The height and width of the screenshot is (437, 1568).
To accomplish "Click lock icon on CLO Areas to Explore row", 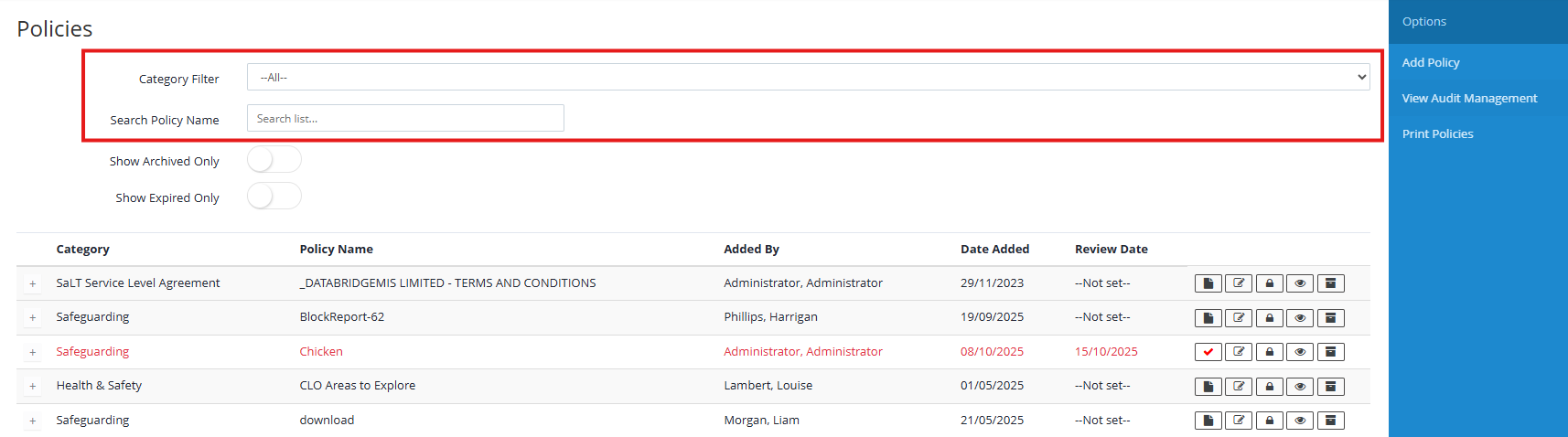I will point(1269,387).
